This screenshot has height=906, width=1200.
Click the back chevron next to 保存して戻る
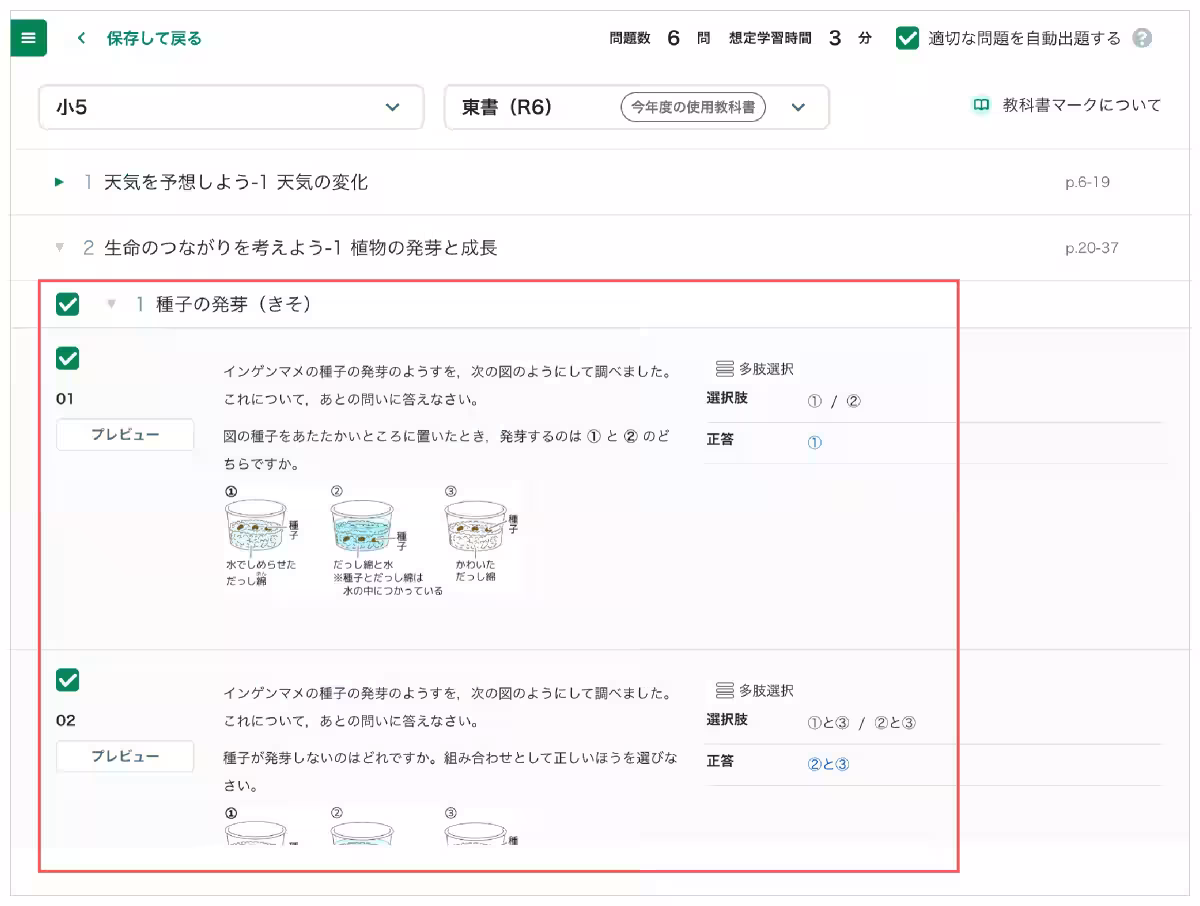(81, 38)
